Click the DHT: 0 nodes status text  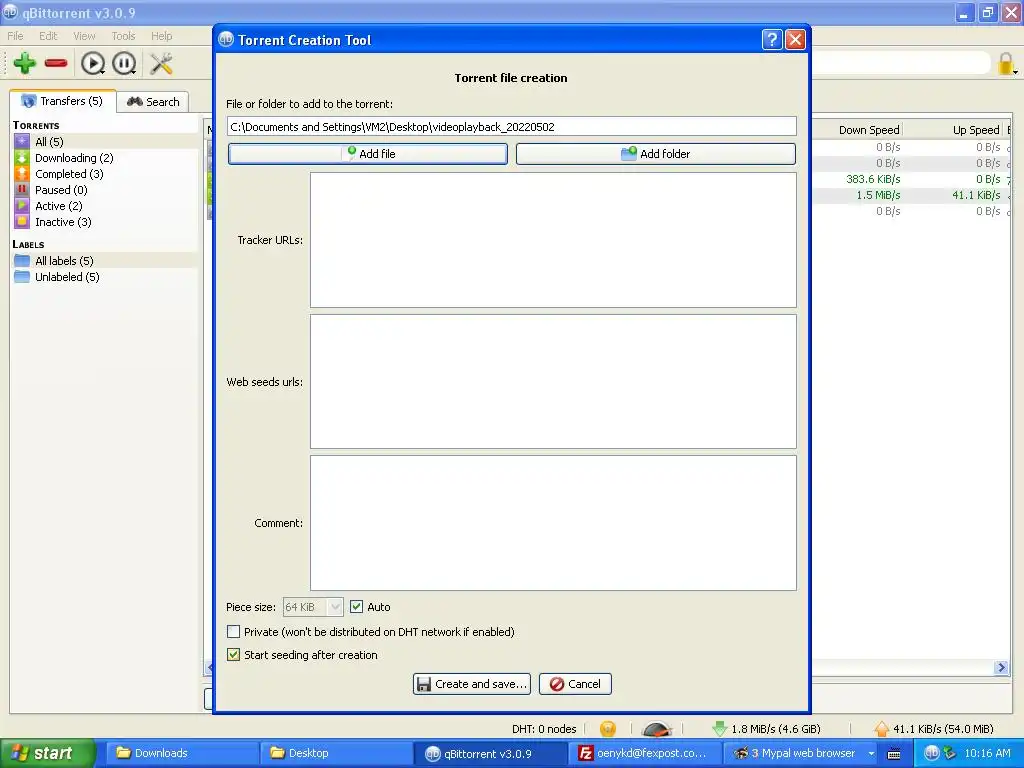[x=544, y=729]
